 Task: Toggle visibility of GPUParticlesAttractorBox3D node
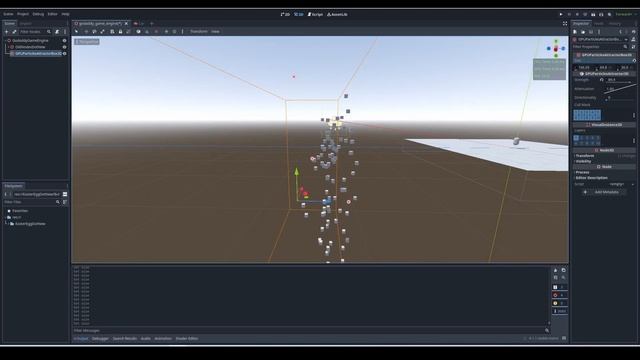(x=64, y=53)
